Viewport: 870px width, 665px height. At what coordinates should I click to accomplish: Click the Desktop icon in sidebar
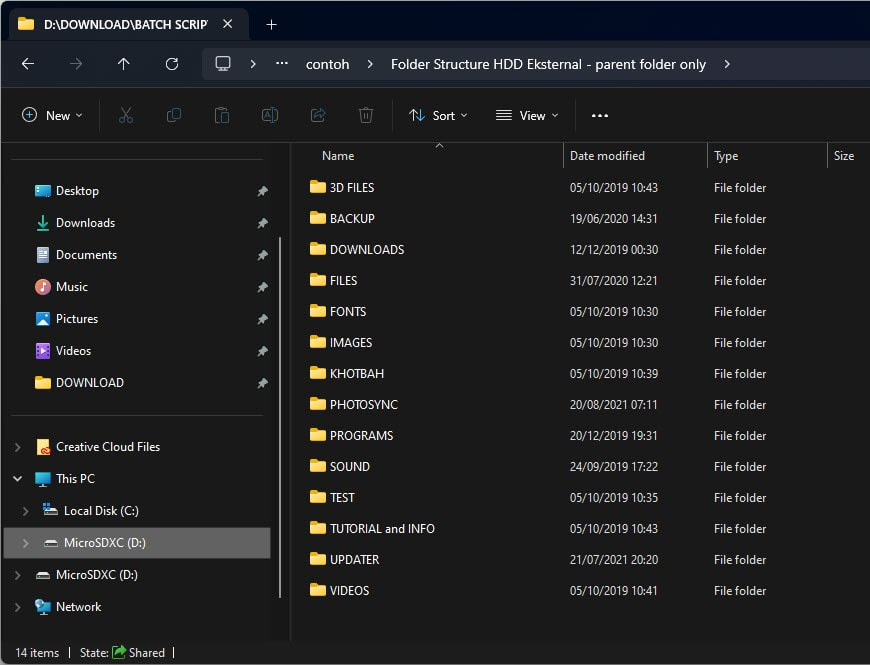pos(43,191)
